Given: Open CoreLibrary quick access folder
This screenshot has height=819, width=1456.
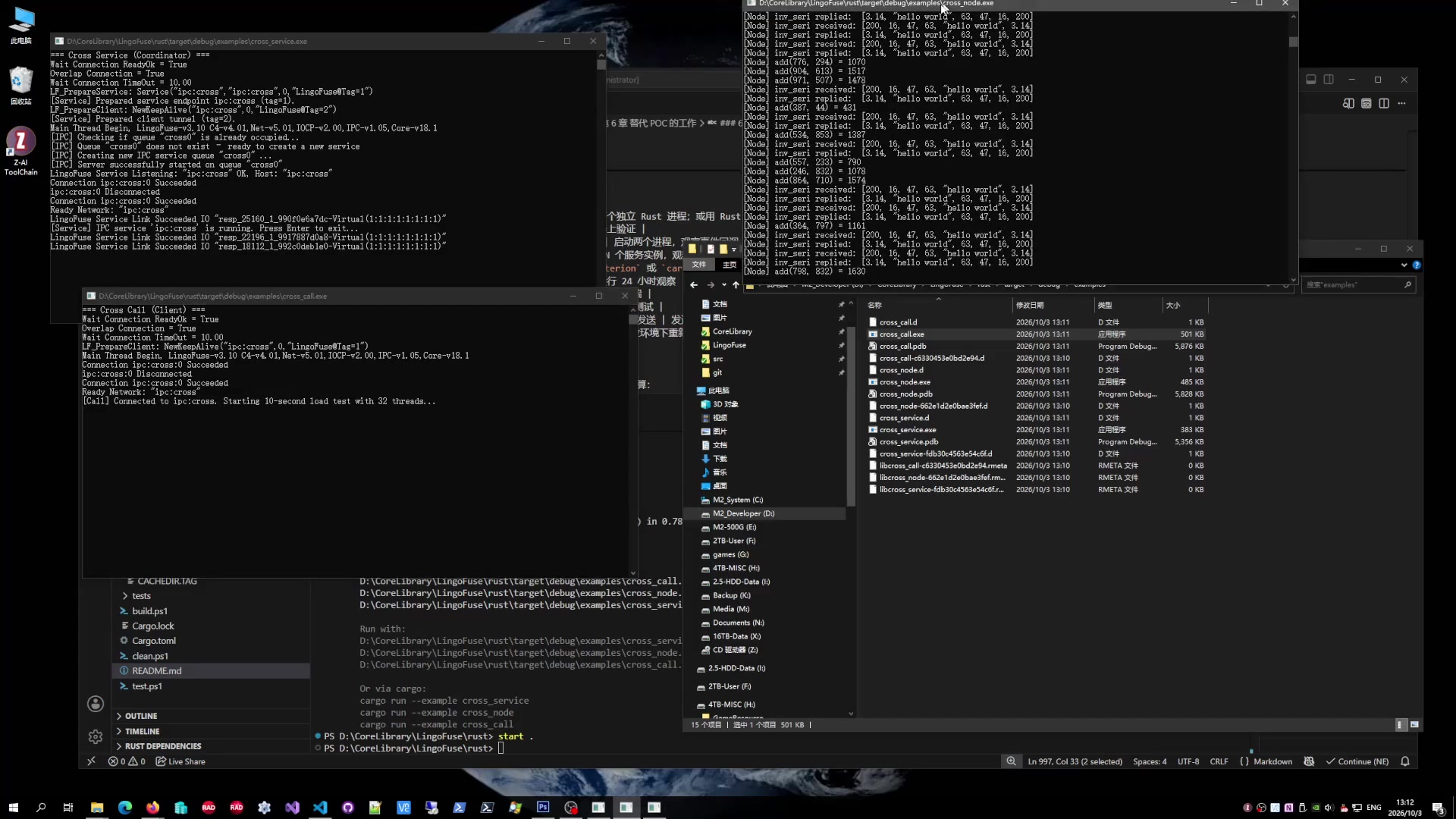Looking at the screenshot, I should pos(732,331).
